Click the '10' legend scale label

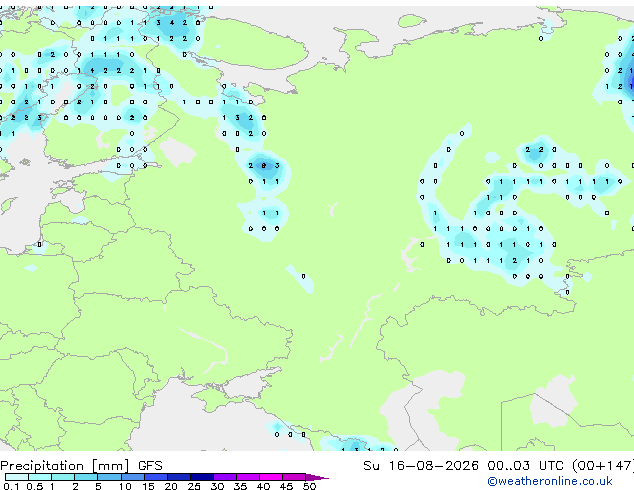125,486
